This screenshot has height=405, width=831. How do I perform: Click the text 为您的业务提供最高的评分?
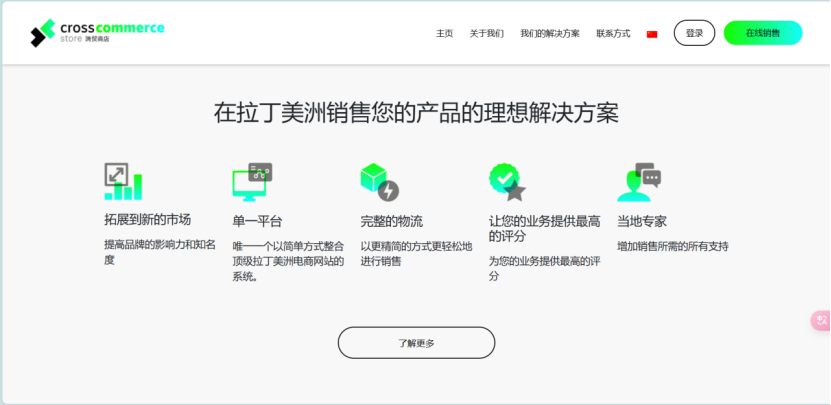click(x=544, y=269)
